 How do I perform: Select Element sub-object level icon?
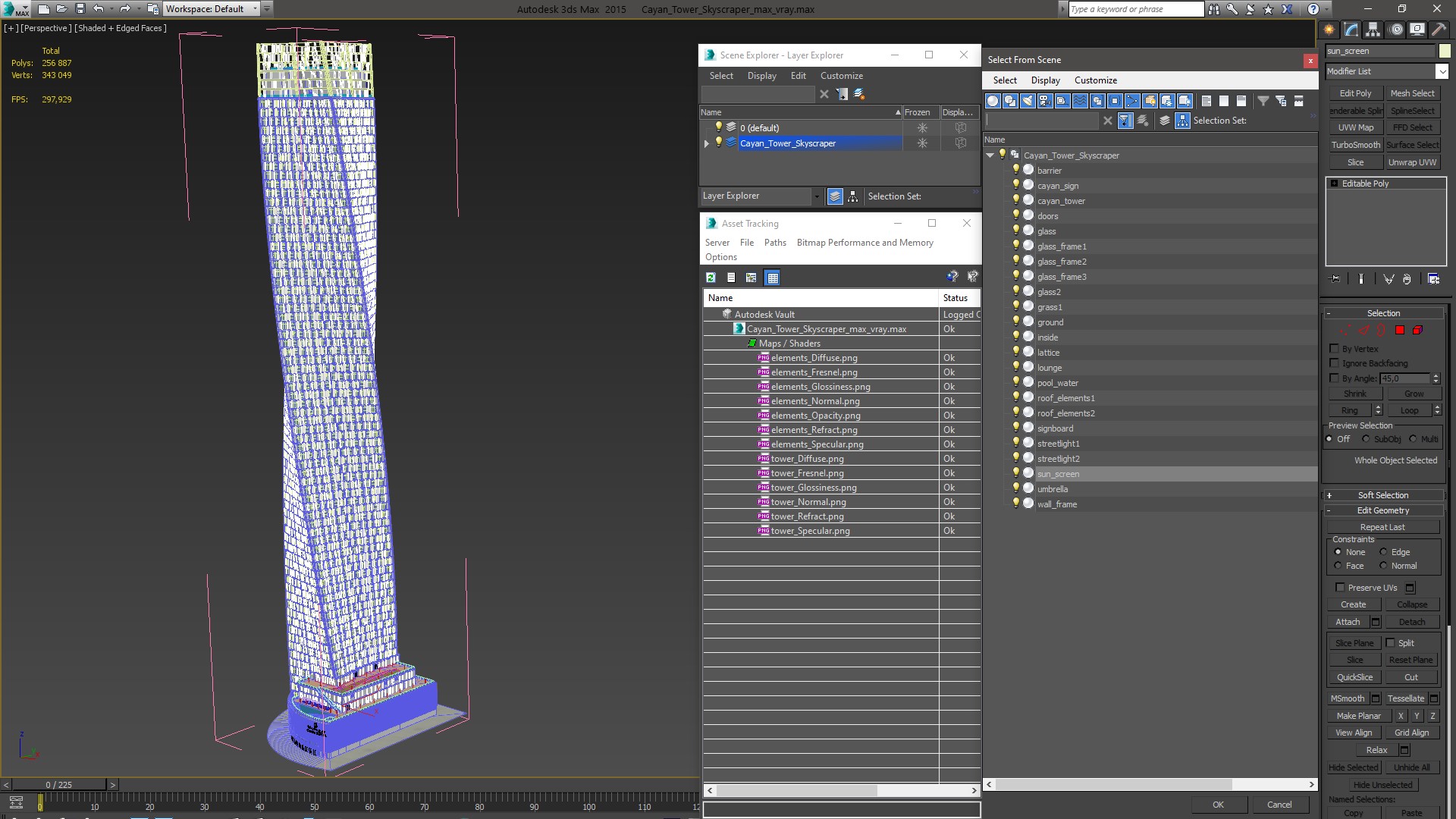(x=1417, y=330)
